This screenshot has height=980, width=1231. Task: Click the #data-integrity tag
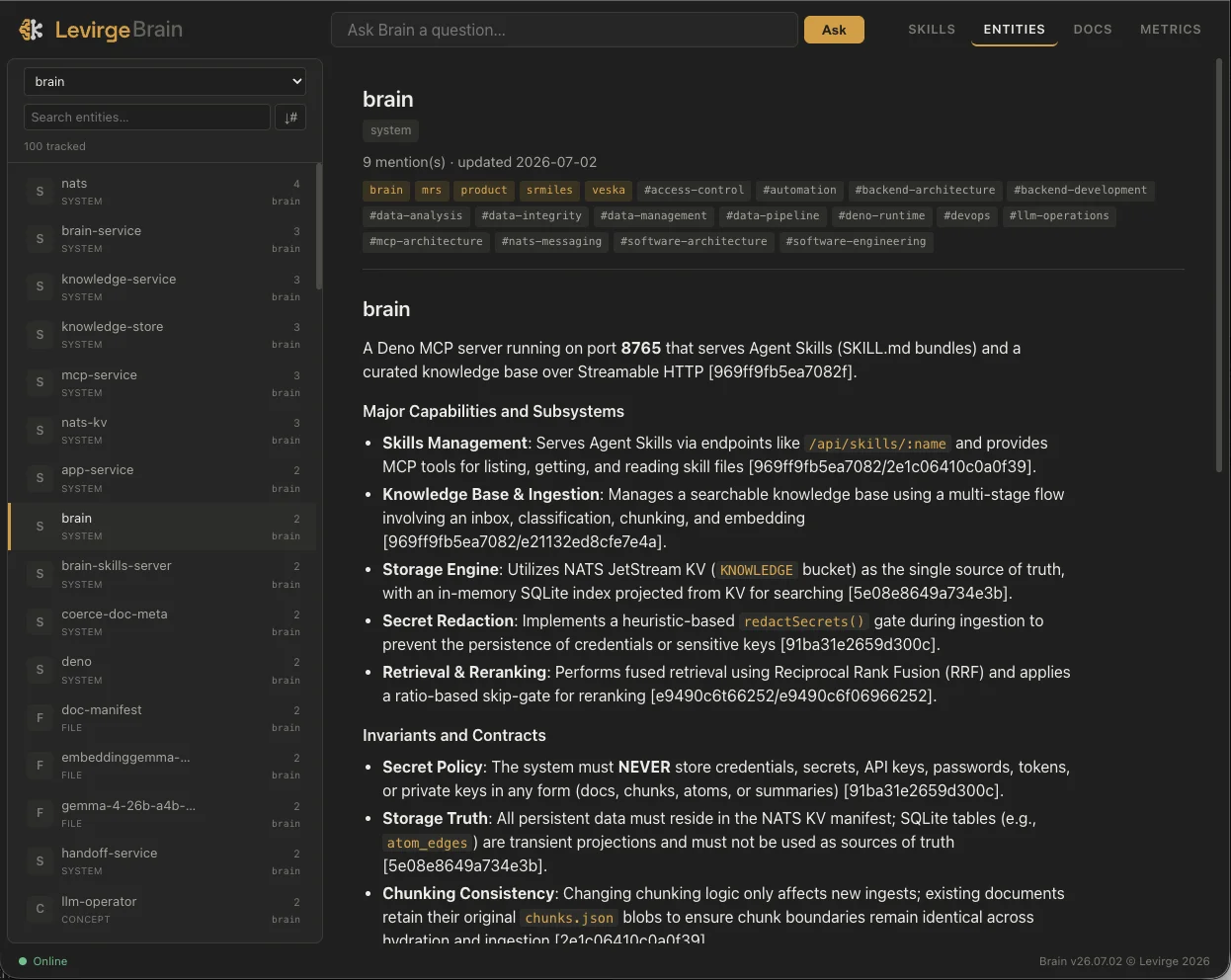(532, 215)
